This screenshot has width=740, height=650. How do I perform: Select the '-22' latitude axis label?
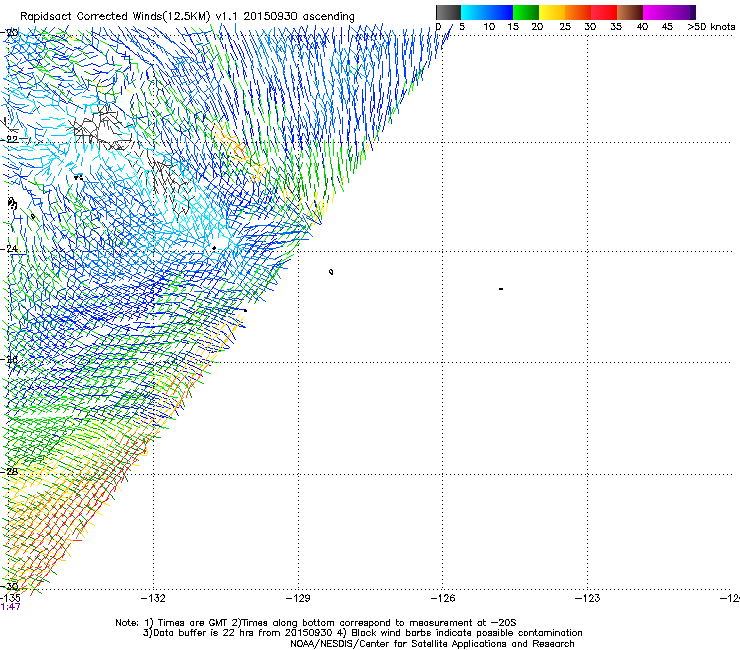pos(9,139)
